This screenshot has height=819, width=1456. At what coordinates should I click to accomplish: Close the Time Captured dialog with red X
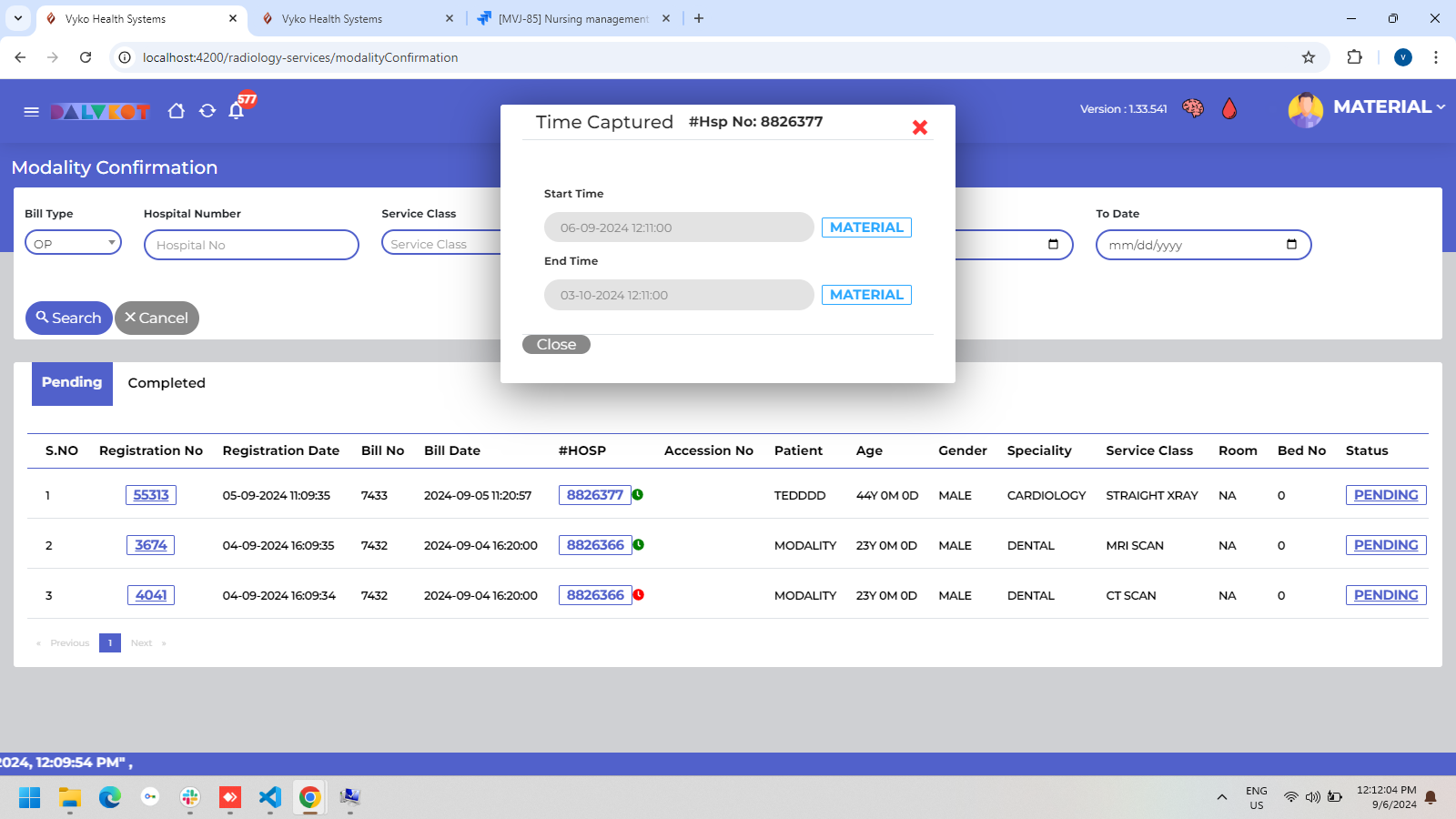[919, 127]
